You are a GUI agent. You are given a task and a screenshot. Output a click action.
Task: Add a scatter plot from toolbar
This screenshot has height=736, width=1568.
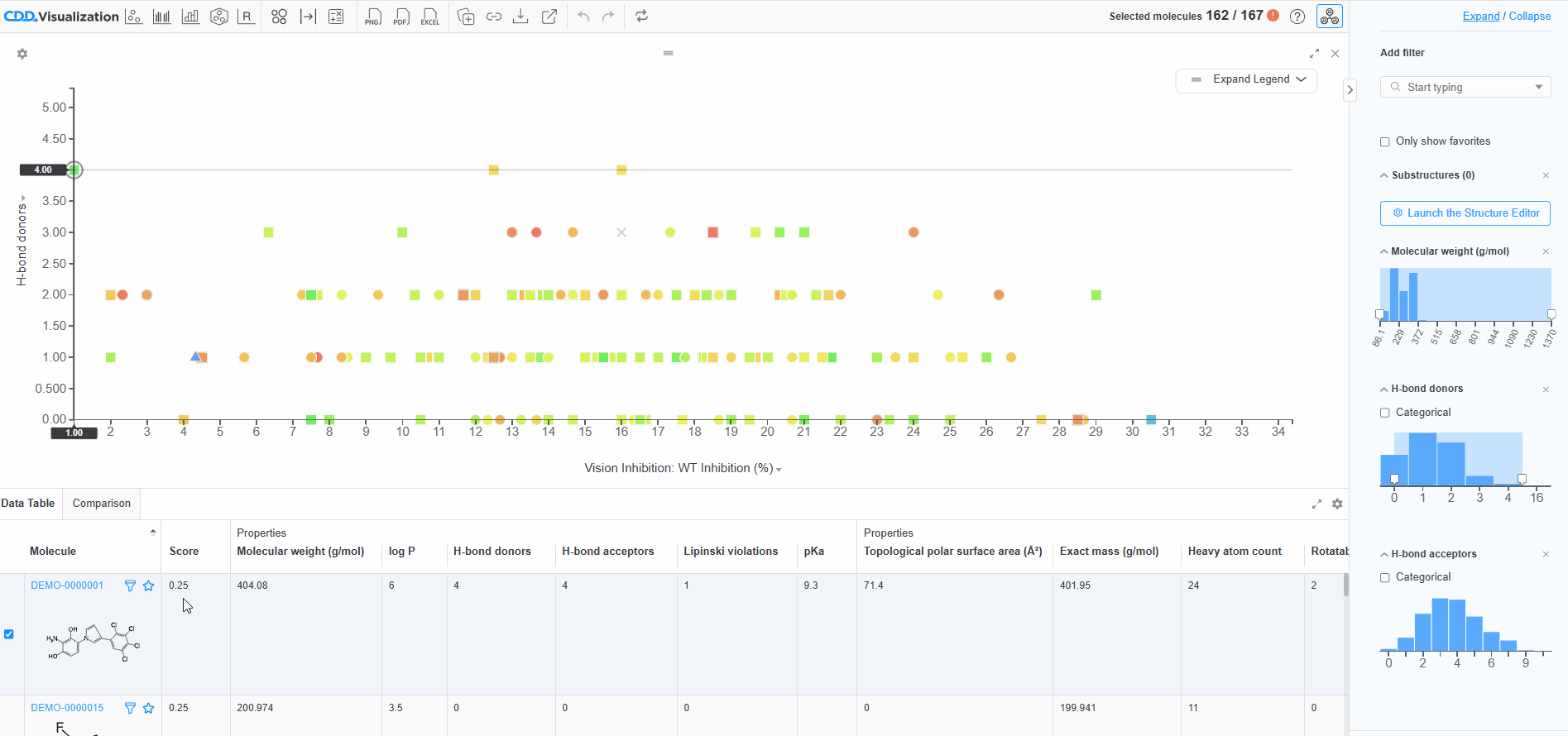(133, 17)
